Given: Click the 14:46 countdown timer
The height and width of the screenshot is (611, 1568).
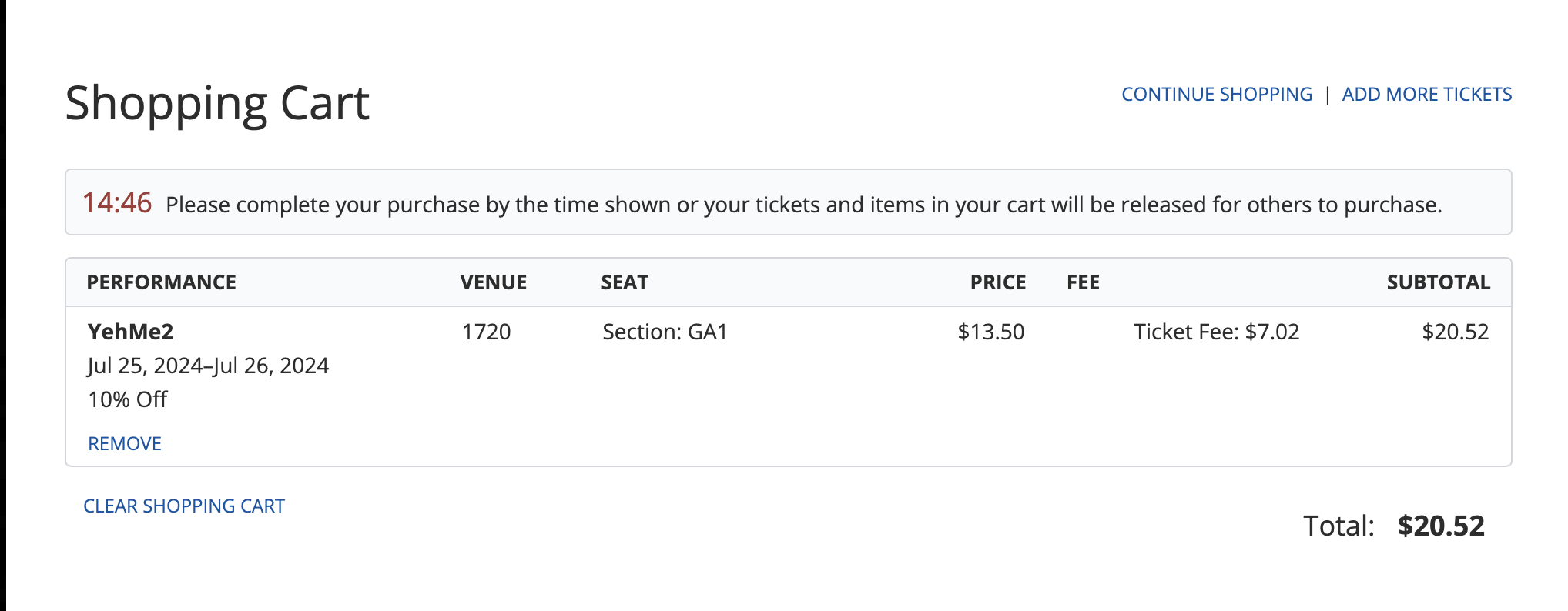Looking at the screenshot, I should click(x=117, y=203).
